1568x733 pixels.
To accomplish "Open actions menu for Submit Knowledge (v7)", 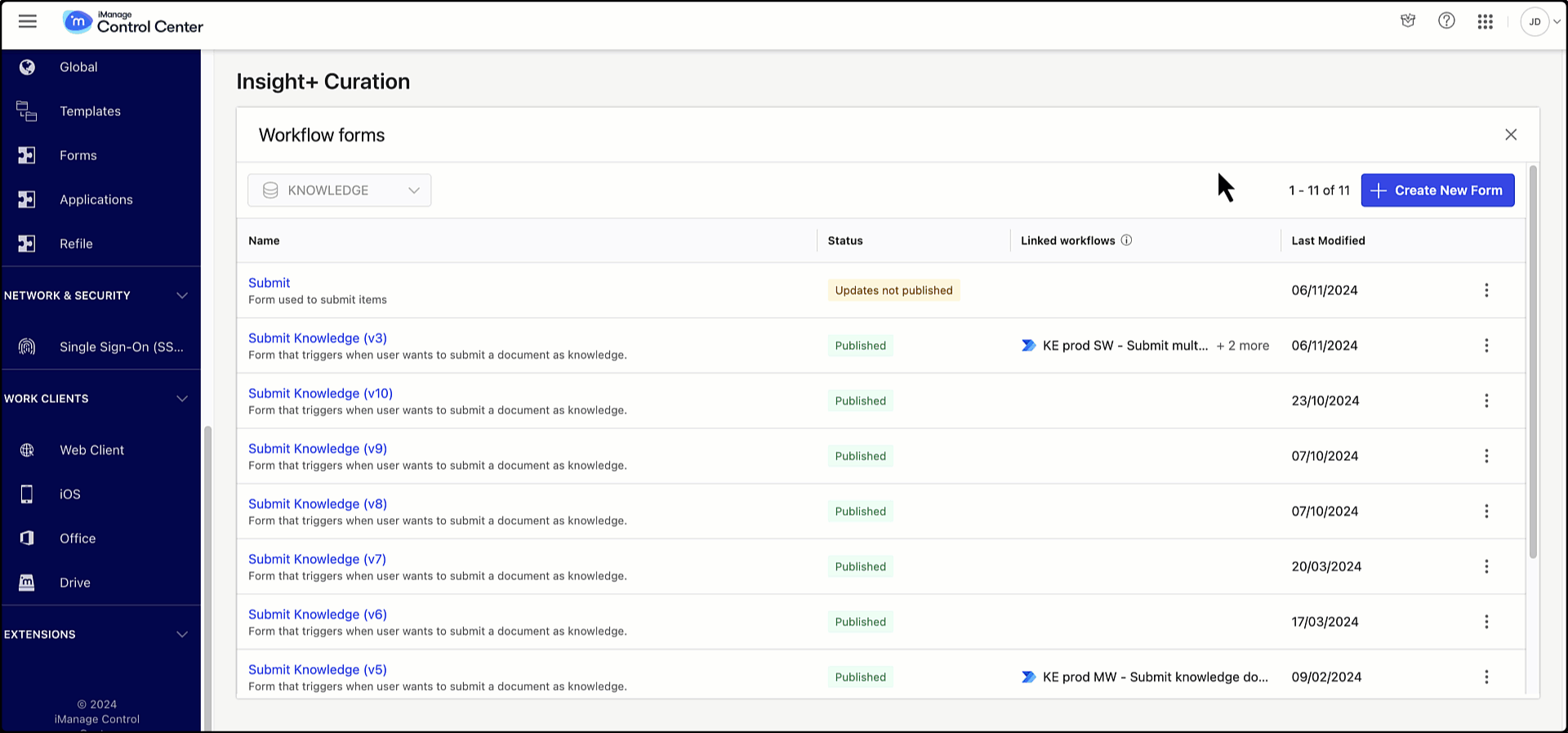I will click(x=1486, y=566).
